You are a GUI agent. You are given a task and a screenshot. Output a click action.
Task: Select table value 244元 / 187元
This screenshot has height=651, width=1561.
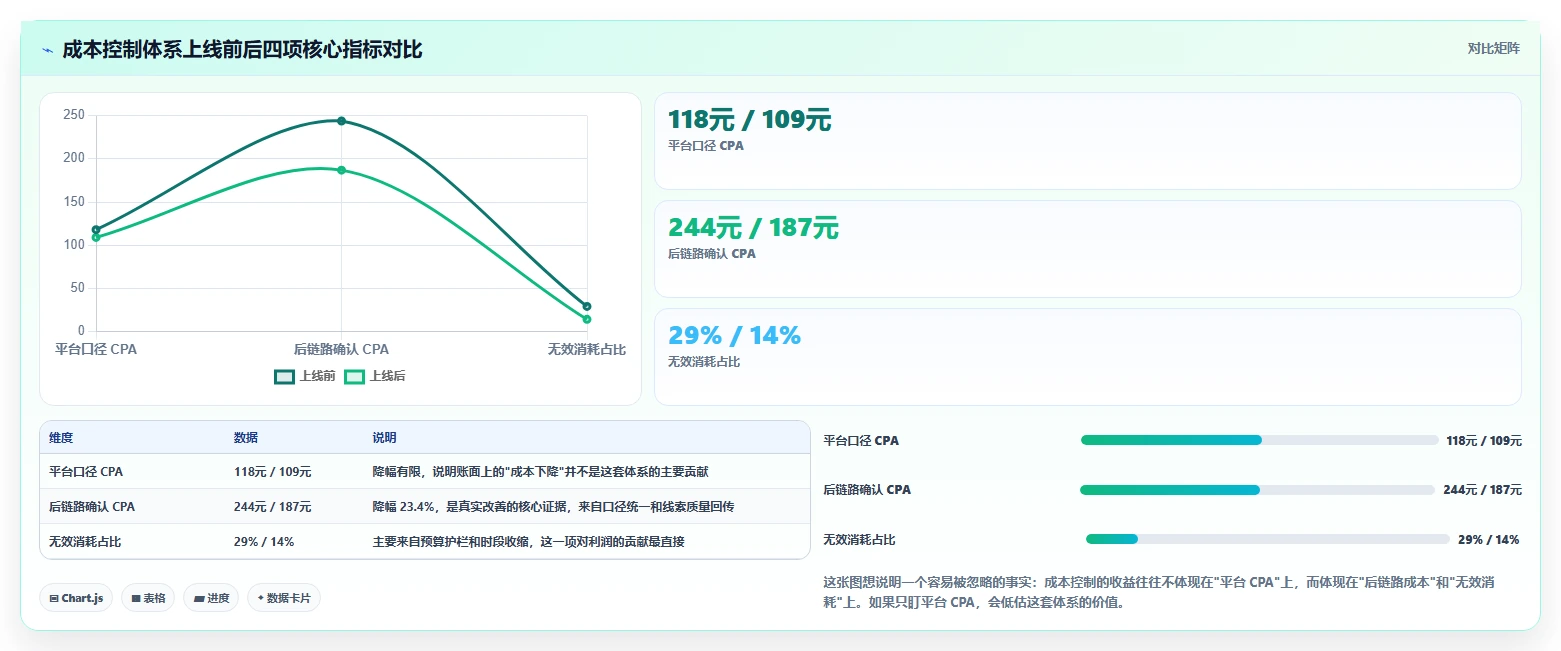[x=272, y=506]
